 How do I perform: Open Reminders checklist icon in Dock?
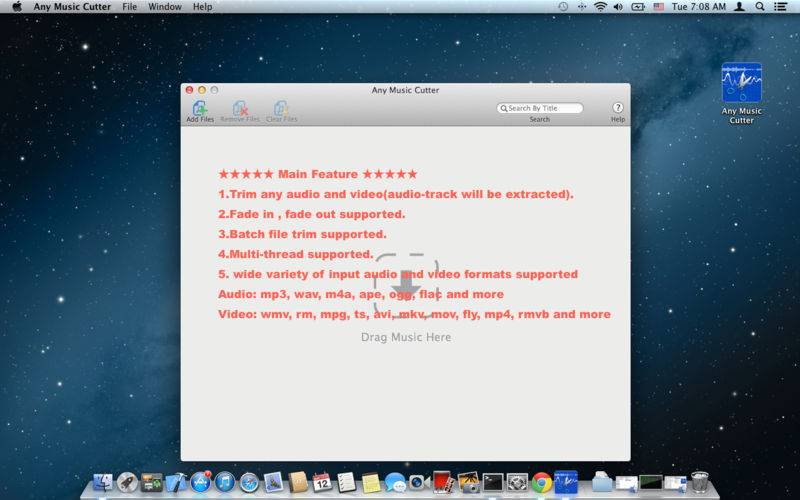click(x=346, y=482)
